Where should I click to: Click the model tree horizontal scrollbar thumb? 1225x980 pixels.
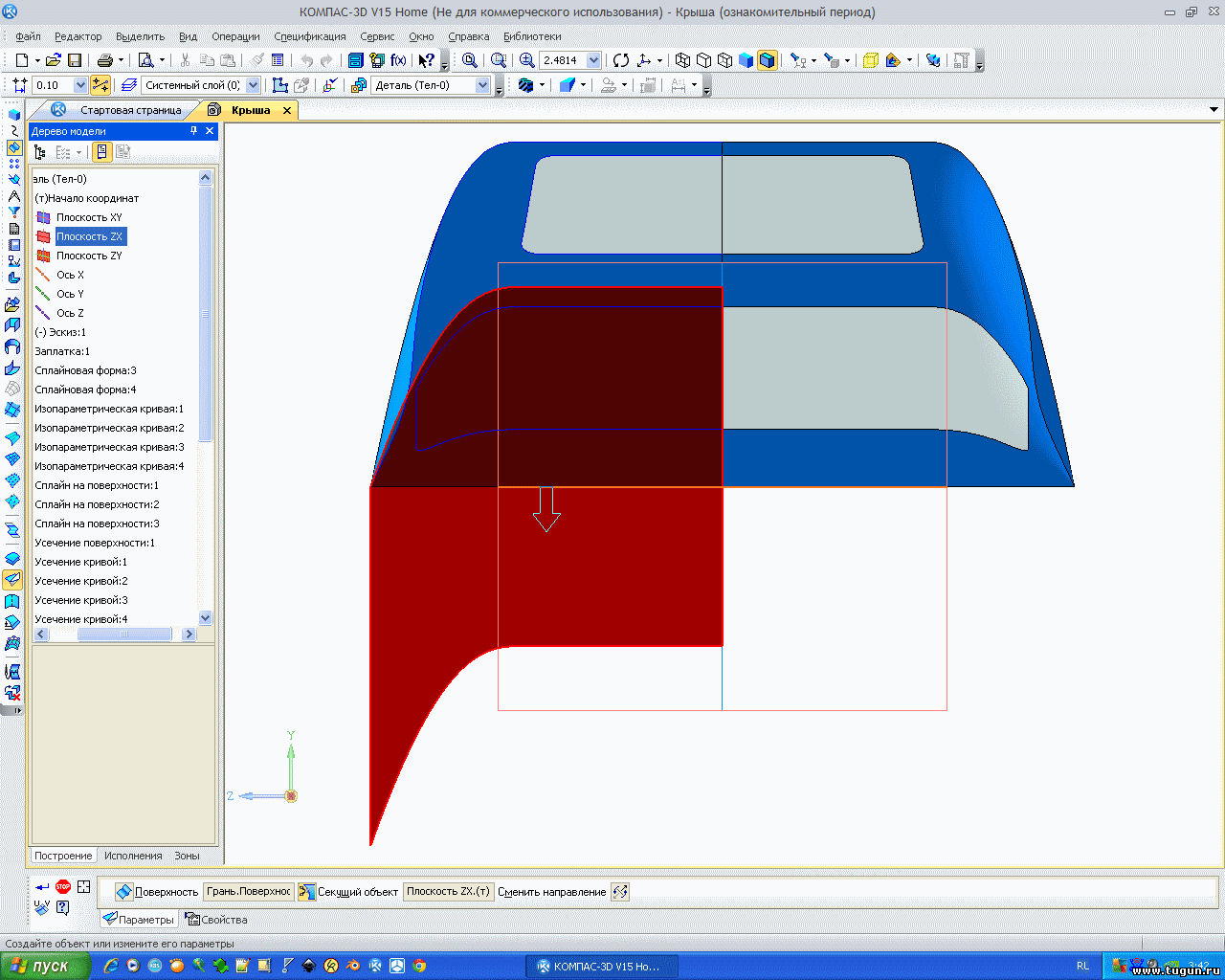124,634
